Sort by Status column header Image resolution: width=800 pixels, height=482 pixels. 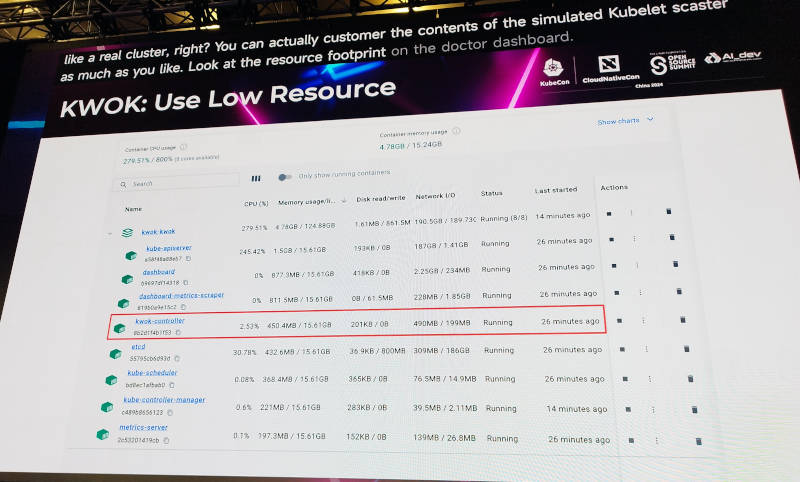491,193
